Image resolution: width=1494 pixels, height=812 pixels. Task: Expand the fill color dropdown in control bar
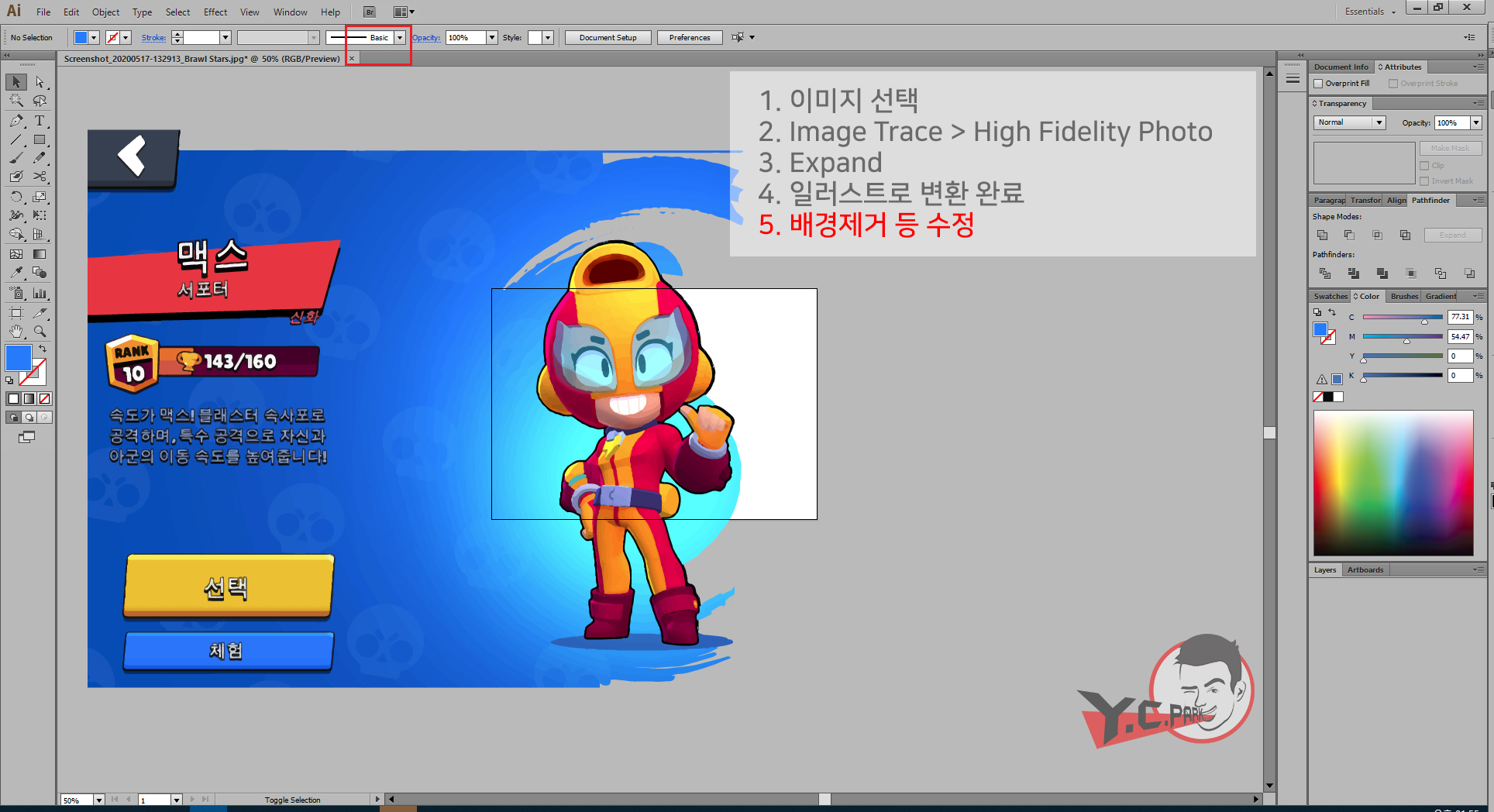tap(94, 37)
